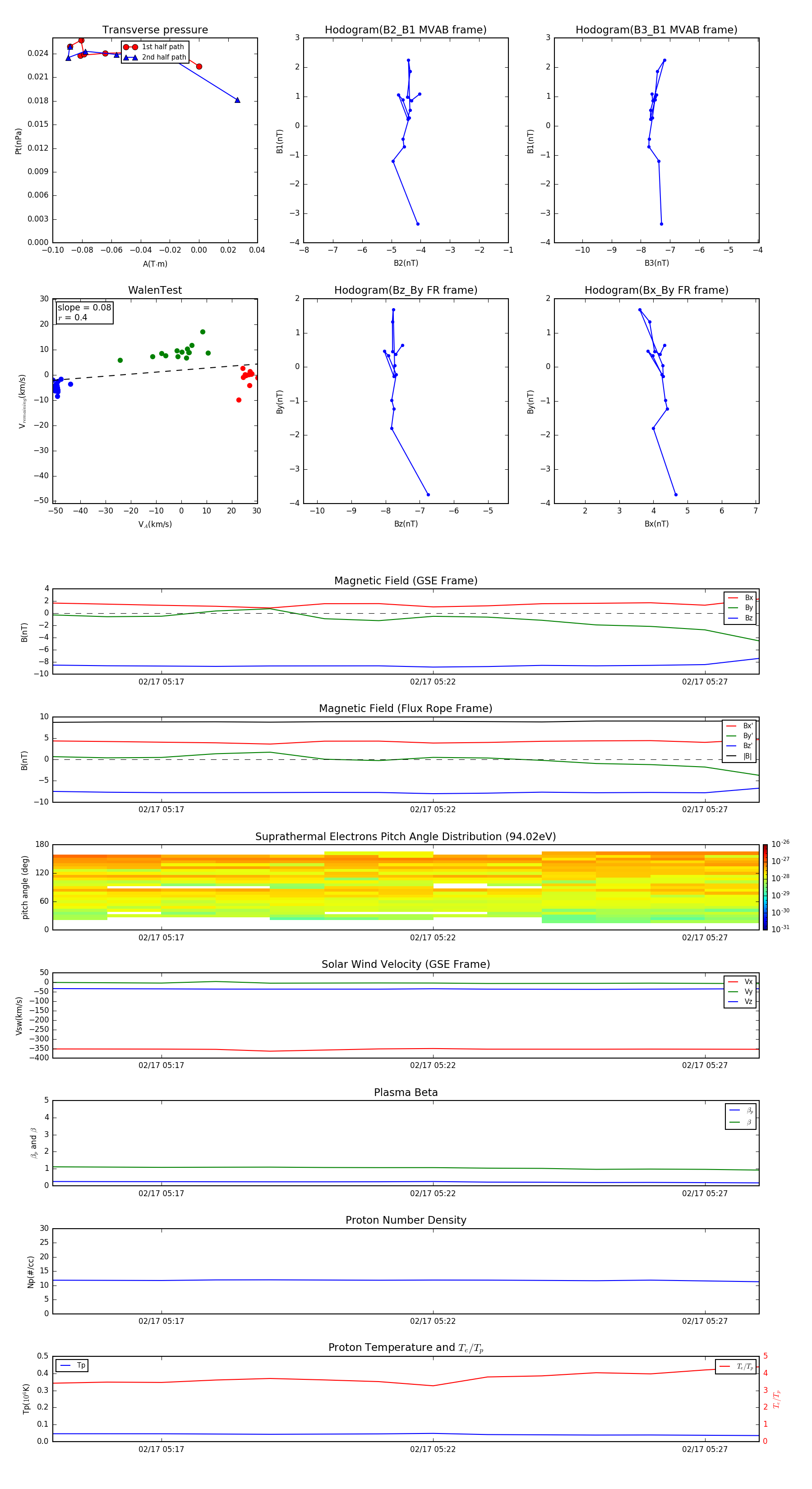Click the pitch angle colorbar
The height and width of the screenshot is (1489, 812).
point(765,887)
